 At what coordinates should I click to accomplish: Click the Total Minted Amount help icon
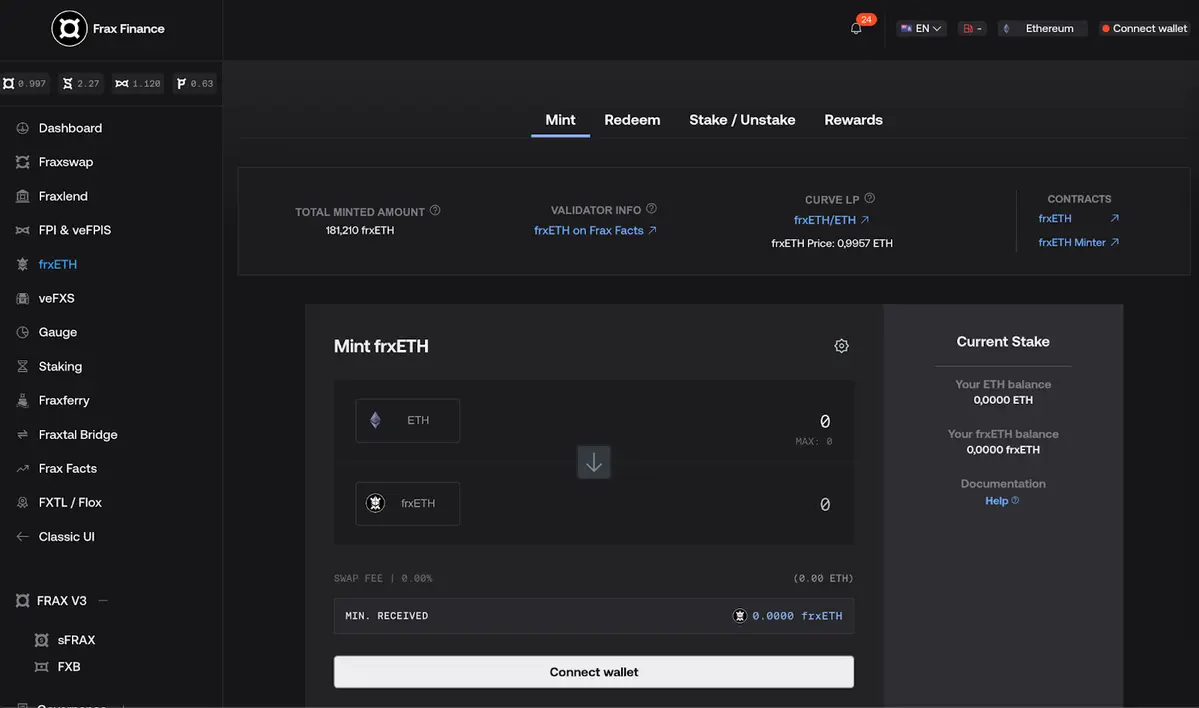tap(435, 211)
